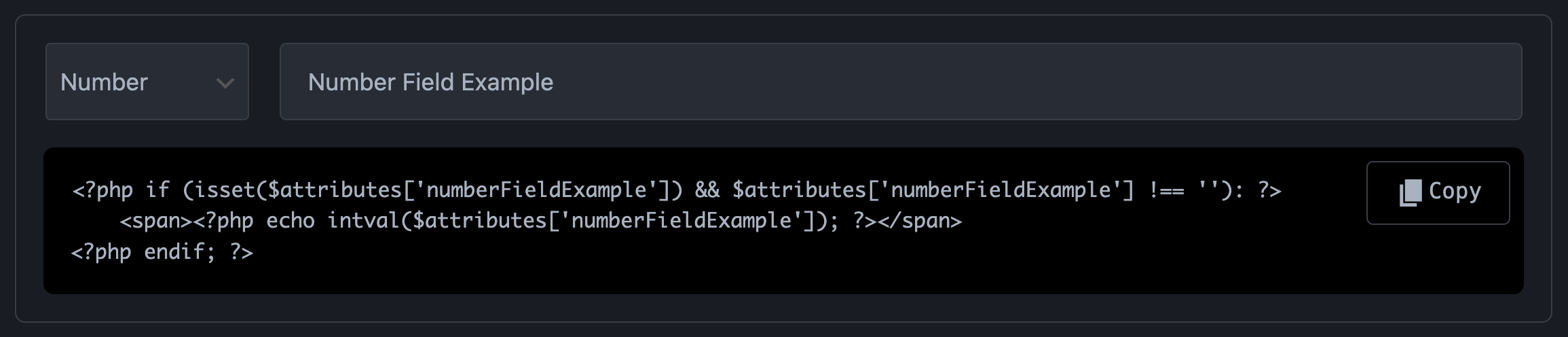Click the clipboard icon in the Copy button
The image size is (1568, 337).
click(x=1411, y=193)
